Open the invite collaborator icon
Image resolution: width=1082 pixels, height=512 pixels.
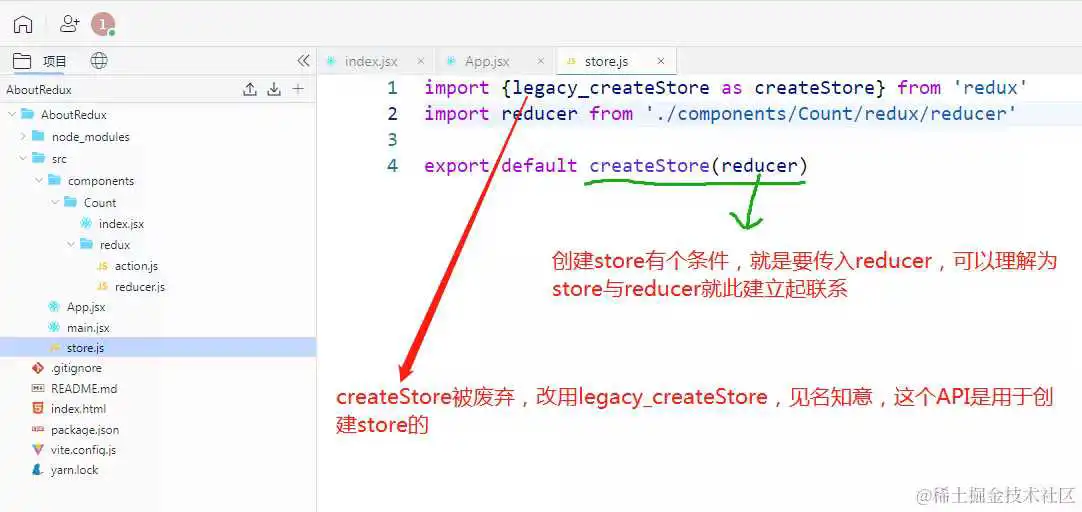coord(69,24)
